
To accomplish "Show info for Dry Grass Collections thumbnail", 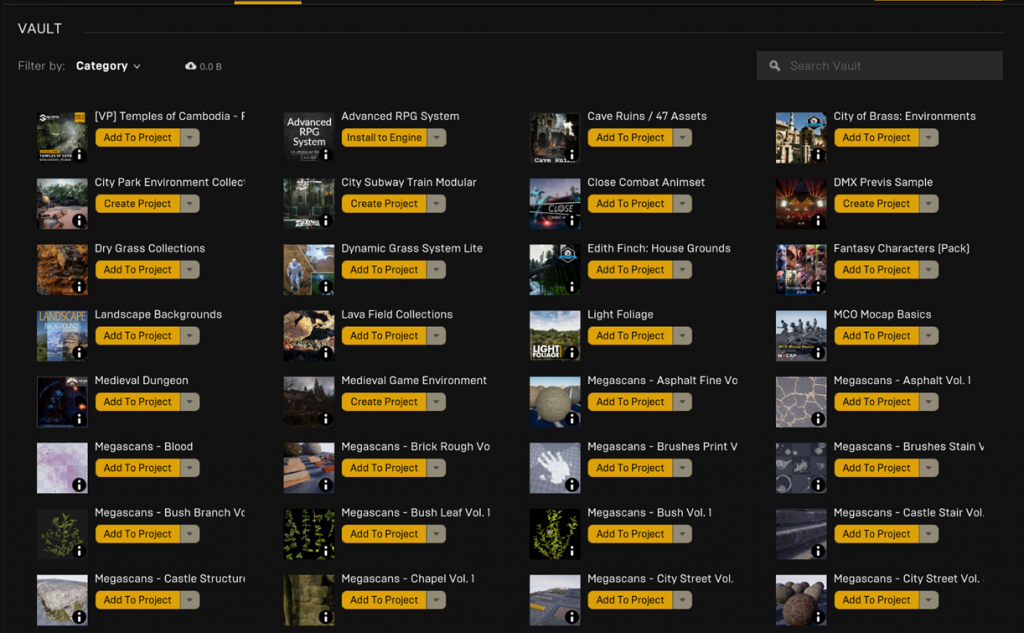I will pyautogui.click(x=79, y=287).
